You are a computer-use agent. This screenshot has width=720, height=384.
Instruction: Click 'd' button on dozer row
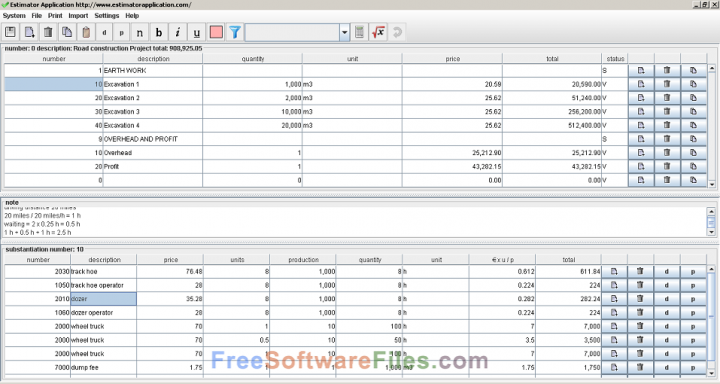click(667, 299)
